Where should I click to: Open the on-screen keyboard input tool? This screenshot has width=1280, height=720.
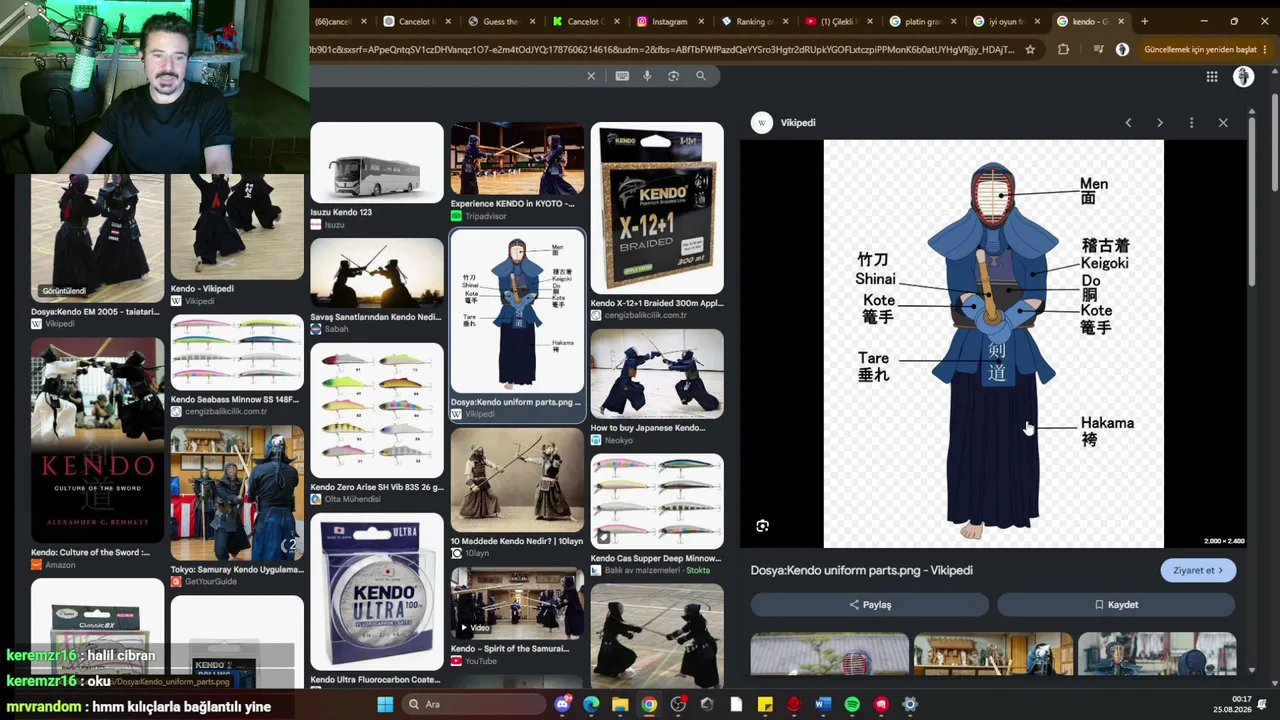coord(622,76)
